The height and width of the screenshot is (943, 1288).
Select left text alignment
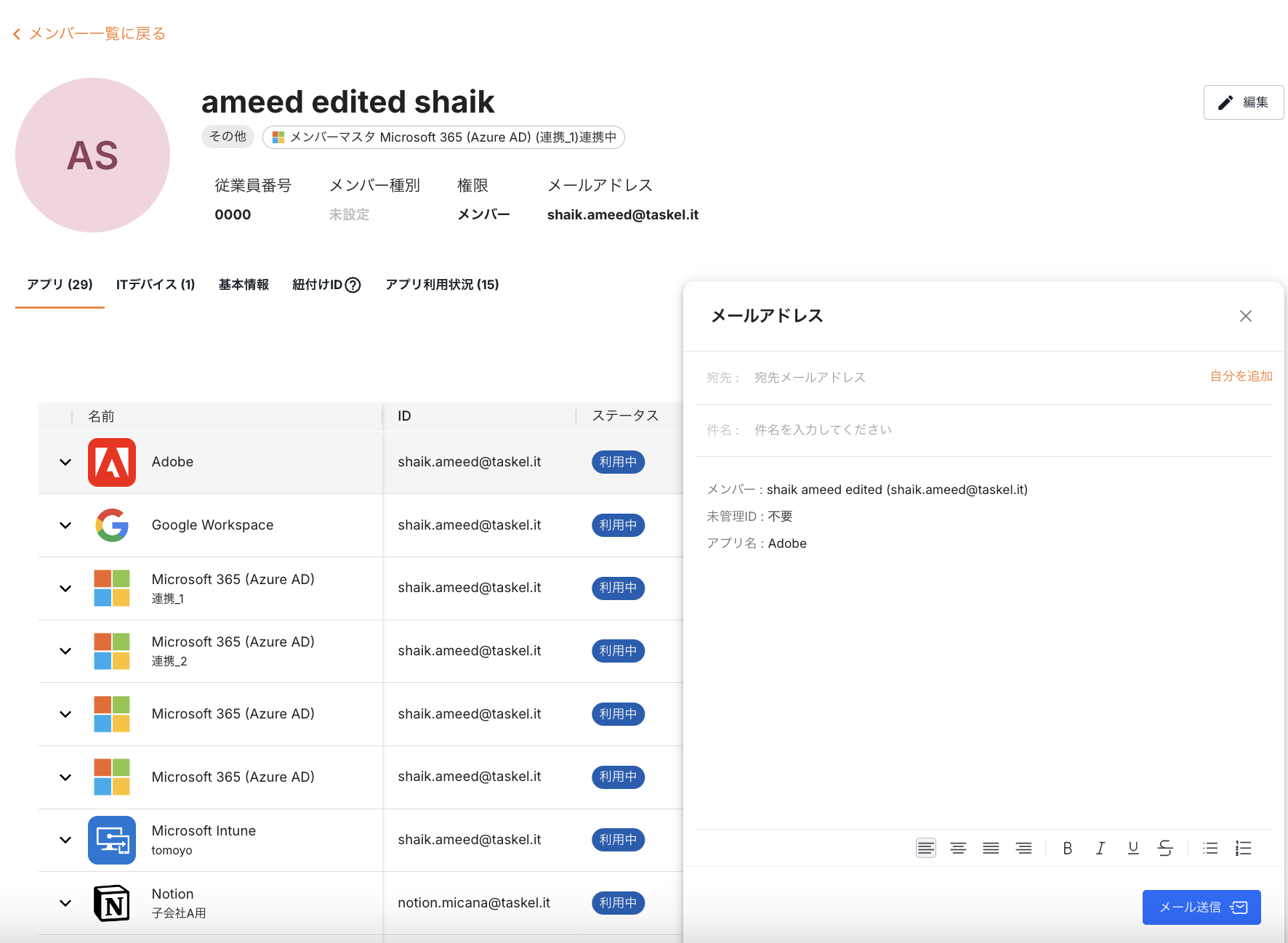pos(925,848)
